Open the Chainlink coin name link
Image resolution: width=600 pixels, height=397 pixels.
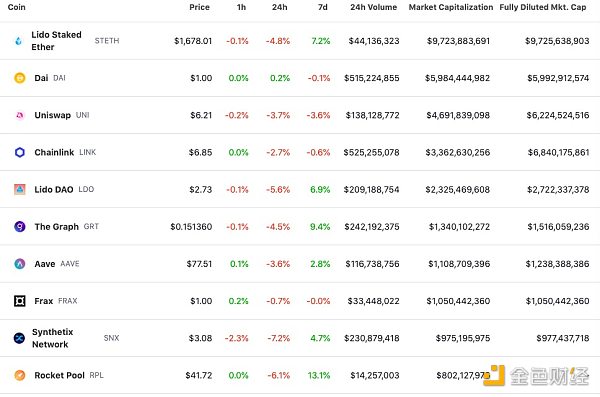(x=54, y=152)
